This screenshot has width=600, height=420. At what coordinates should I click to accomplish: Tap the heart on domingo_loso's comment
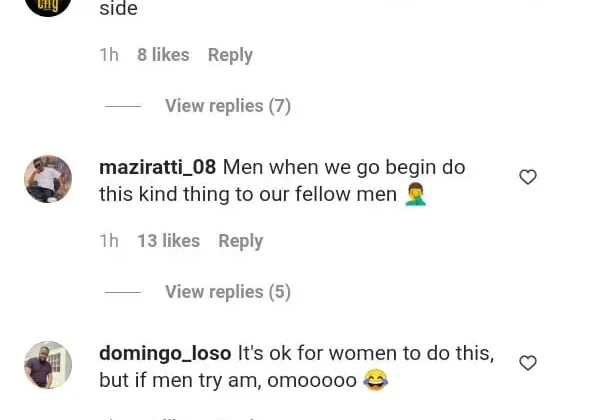point(528,363)
